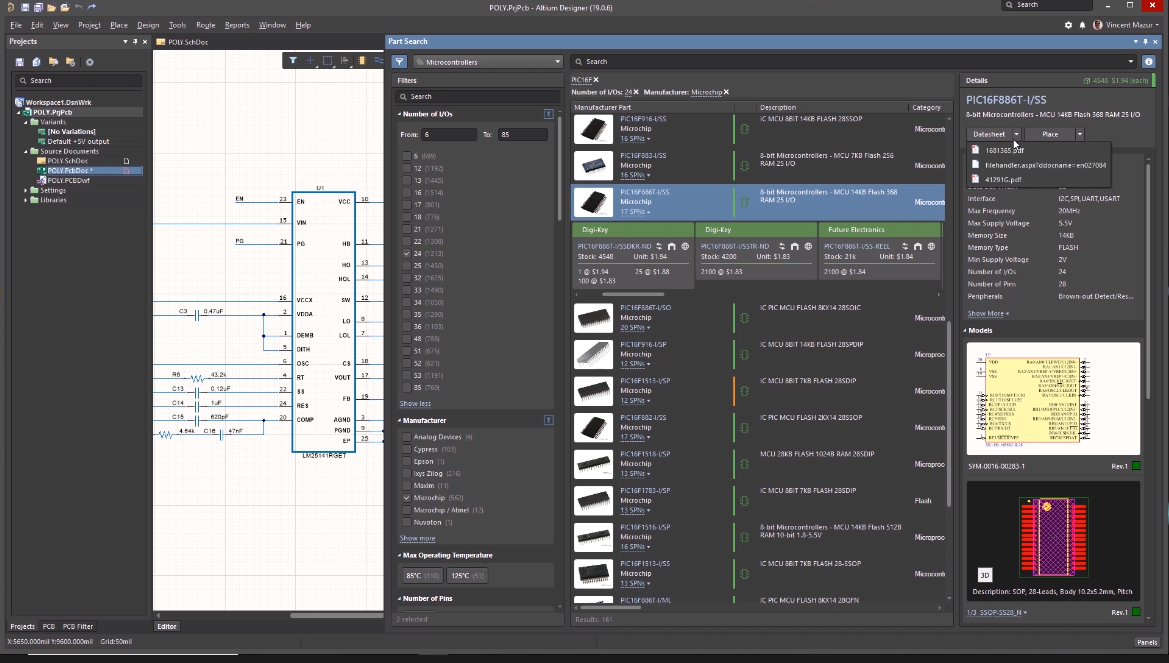
Task: Collapse the Manufacturer filter section
Action: pos(400,421)
